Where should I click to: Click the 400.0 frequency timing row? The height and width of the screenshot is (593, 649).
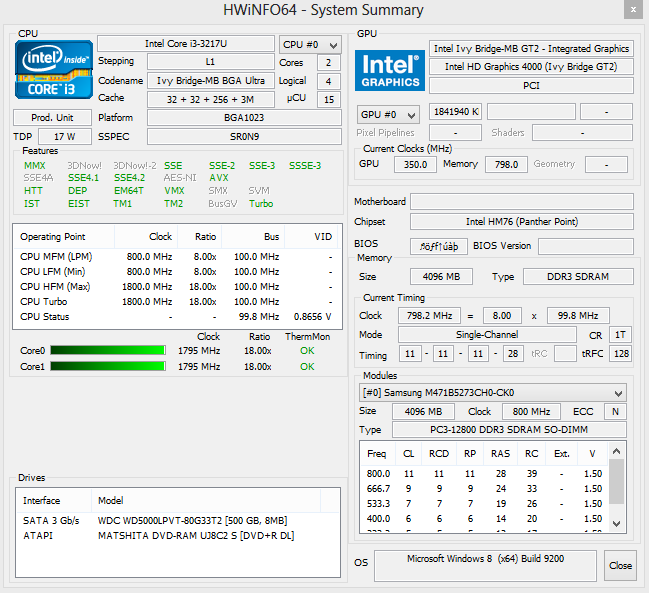(484, 519)
